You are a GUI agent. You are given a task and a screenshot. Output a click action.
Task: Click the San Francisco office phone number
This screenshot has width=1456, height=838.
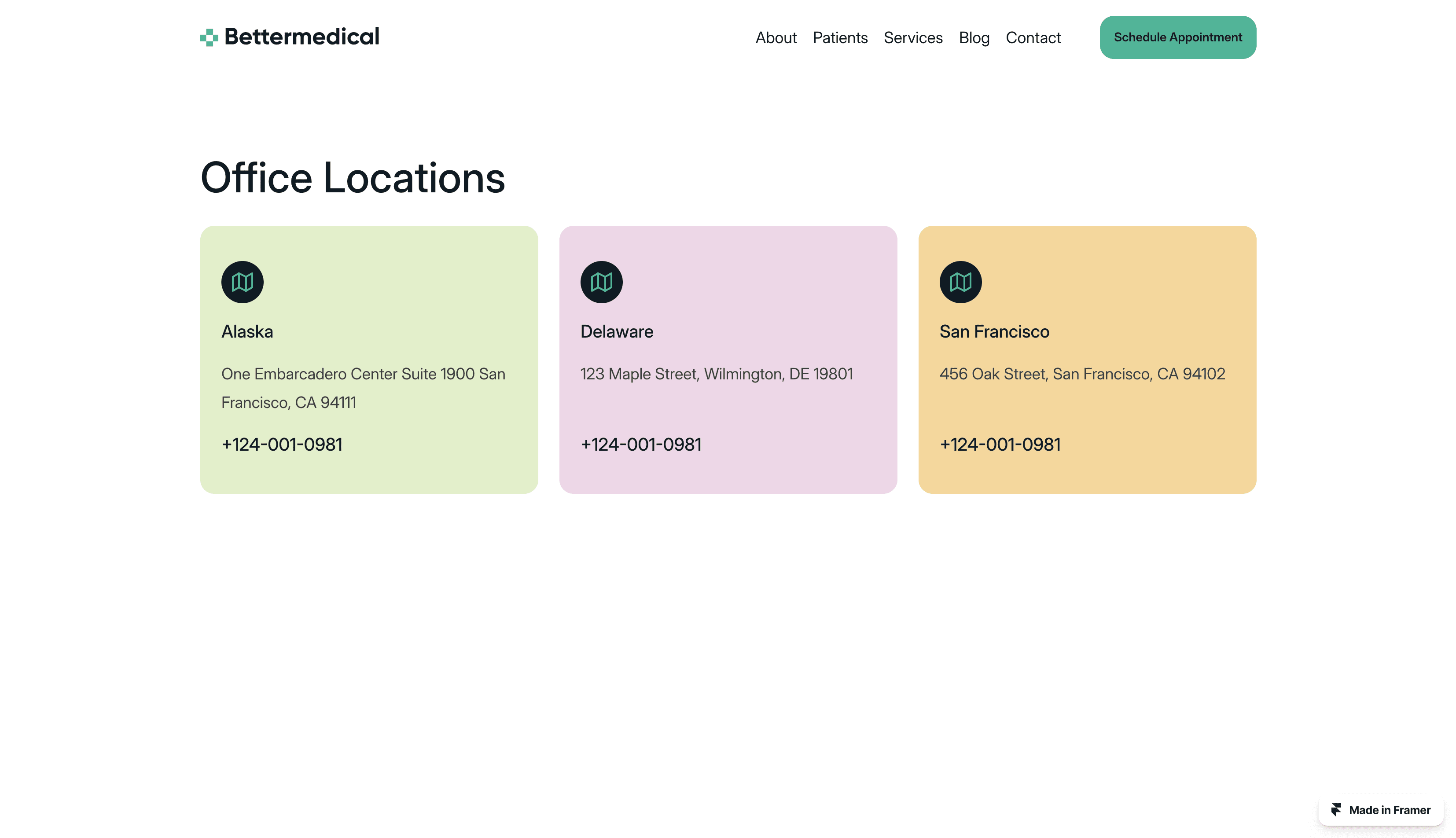pyautogui.click(x=1000, y=445)
